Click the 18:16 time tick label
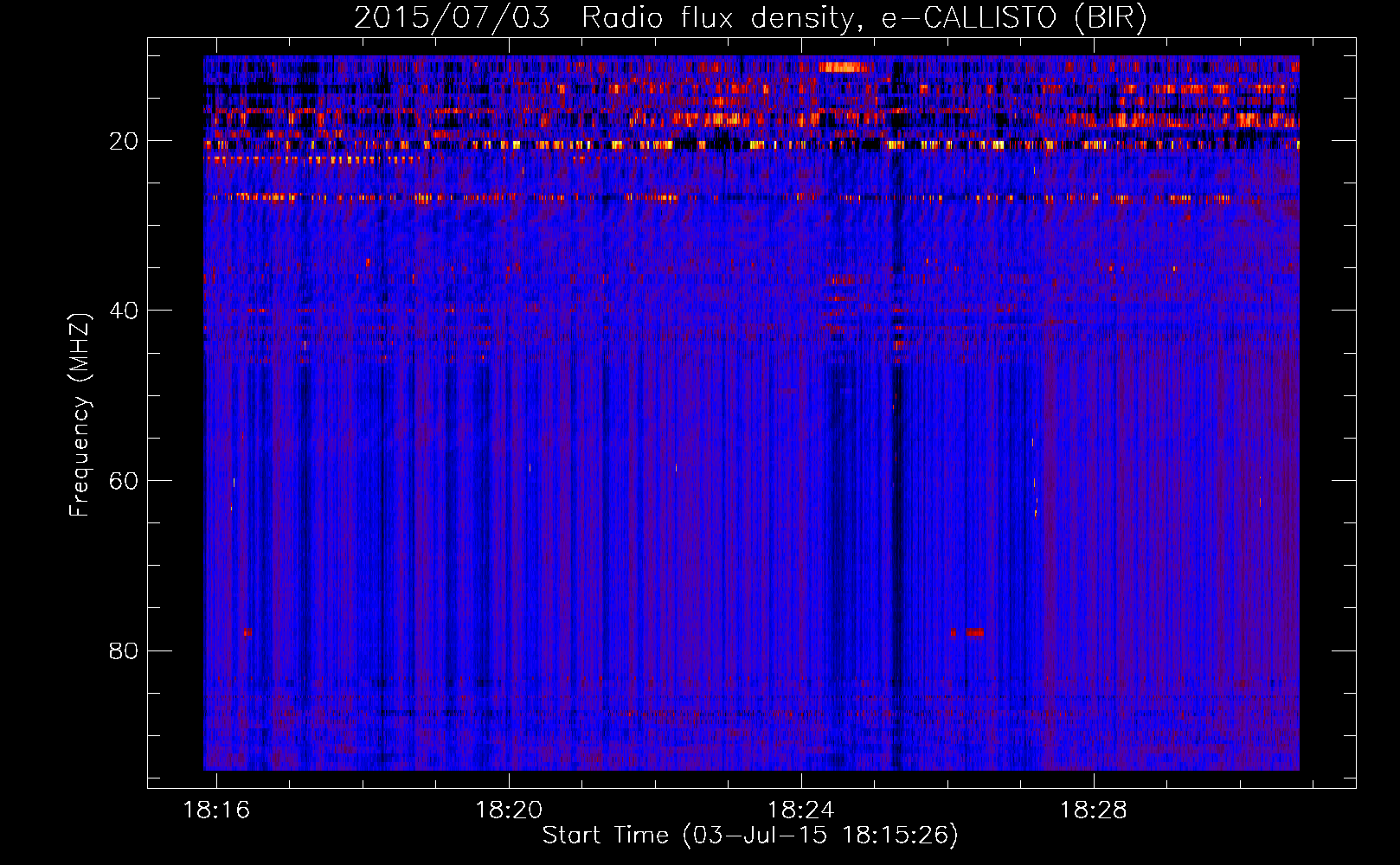Image resolution: width=1400 pixels, height=865 pixels. 216,810
